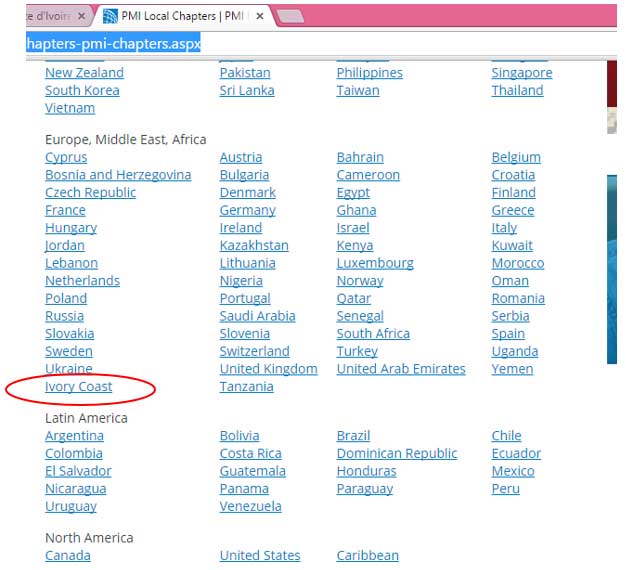Open the United States link
The image size is (626, 570).
point(259,556)
